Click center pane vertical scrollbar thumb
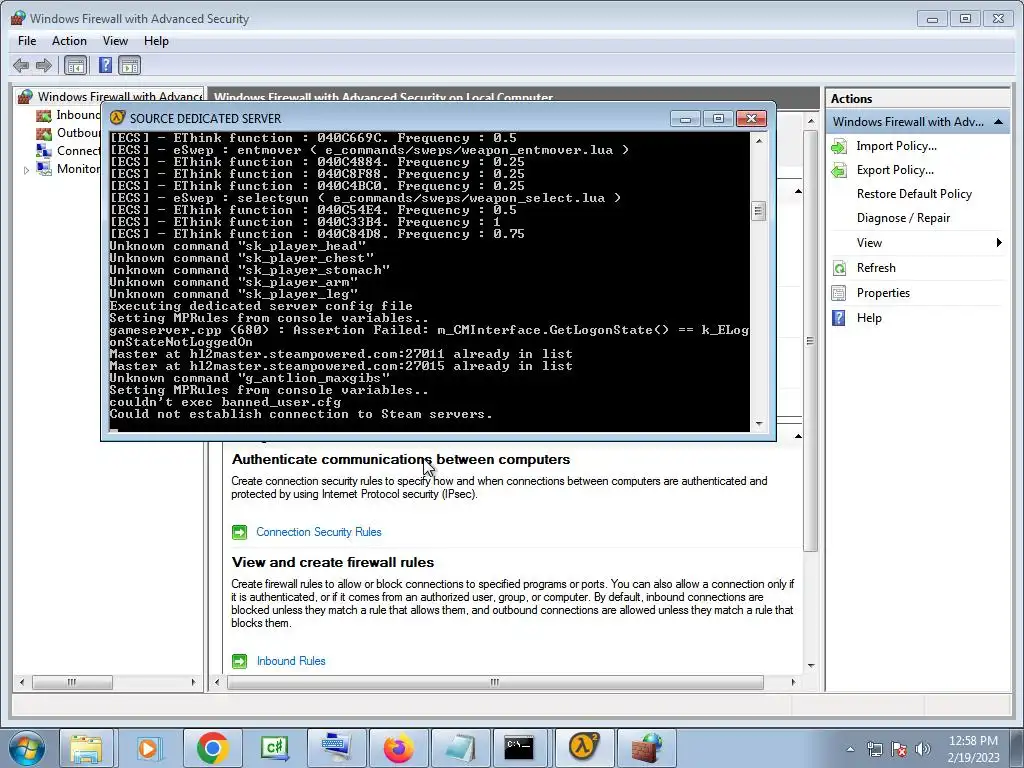 tap(810, 341)
